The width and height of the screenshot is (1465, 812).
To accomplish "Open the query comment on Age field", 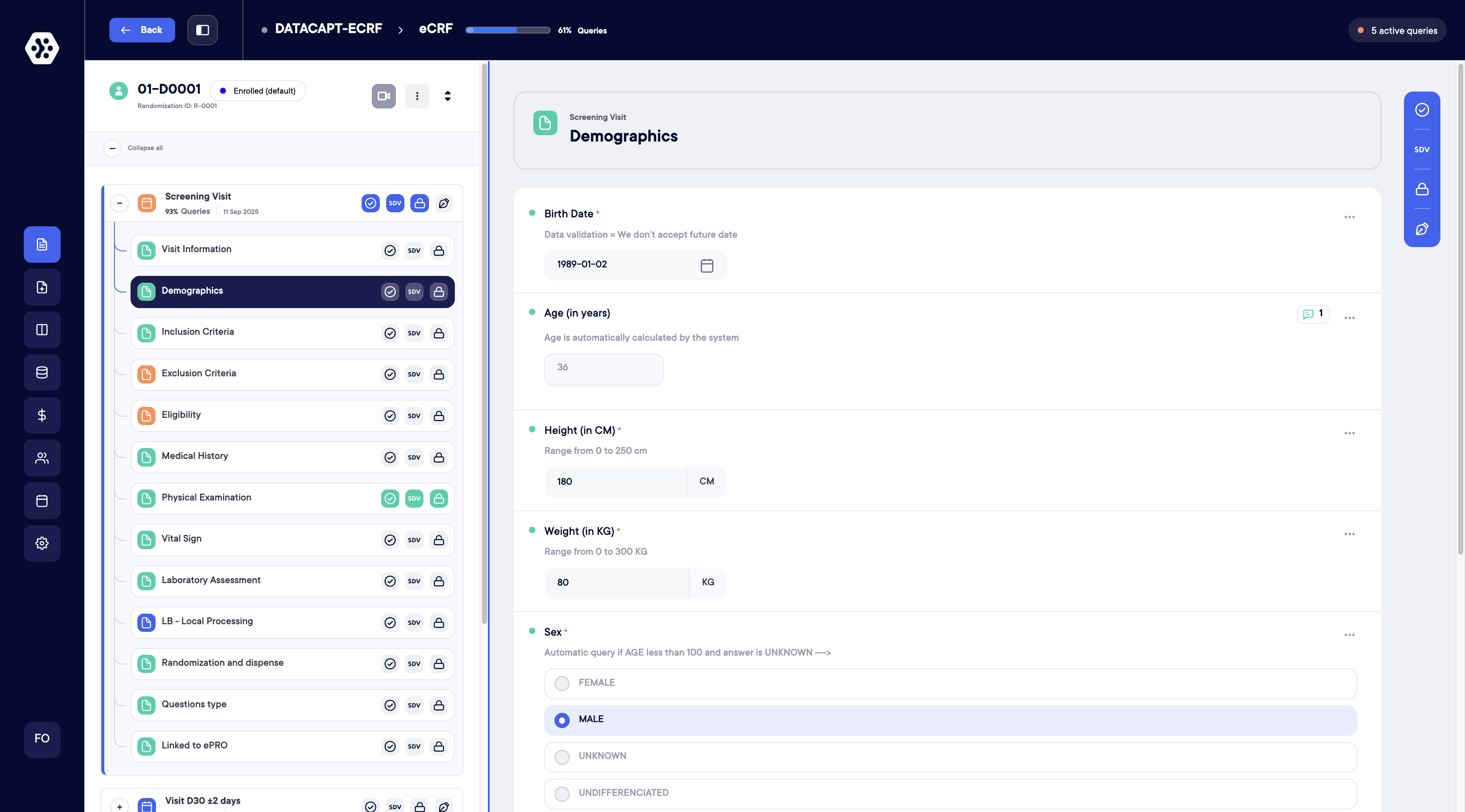I will click(x=1312, y=314).
